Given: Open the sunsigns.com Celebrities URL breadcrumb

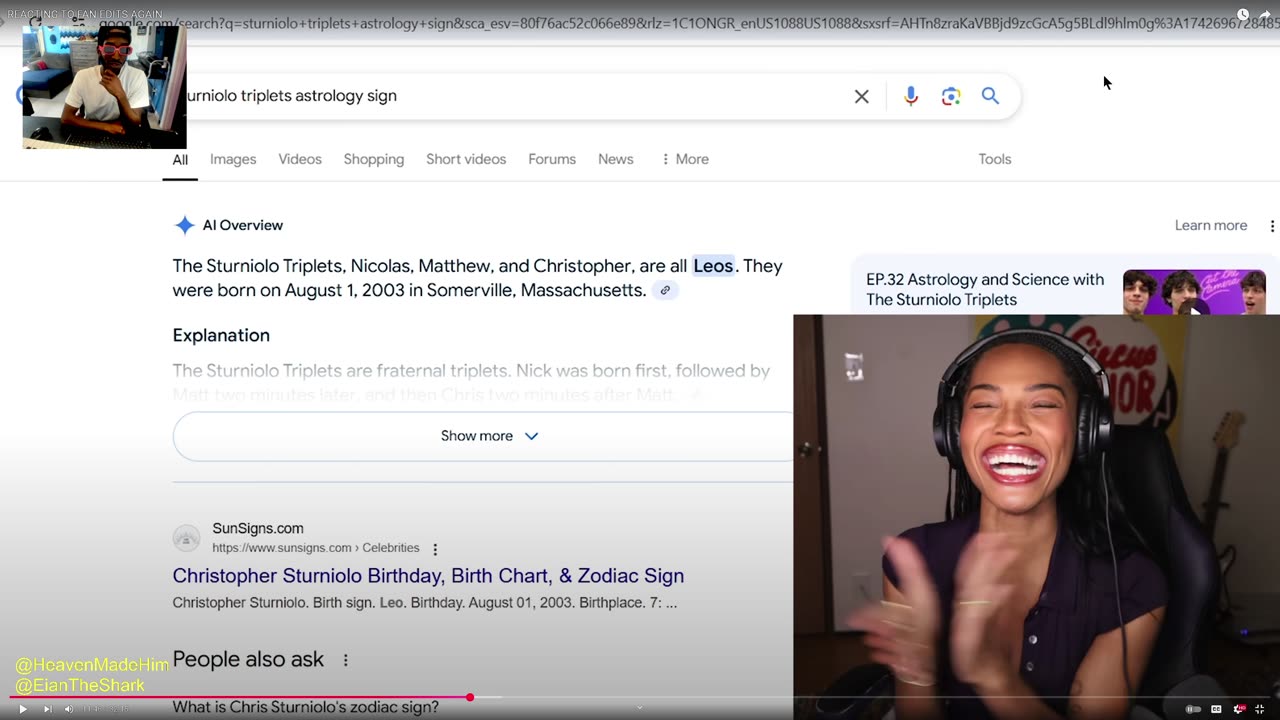Looking at the screenshot, I should coord(315,548).
